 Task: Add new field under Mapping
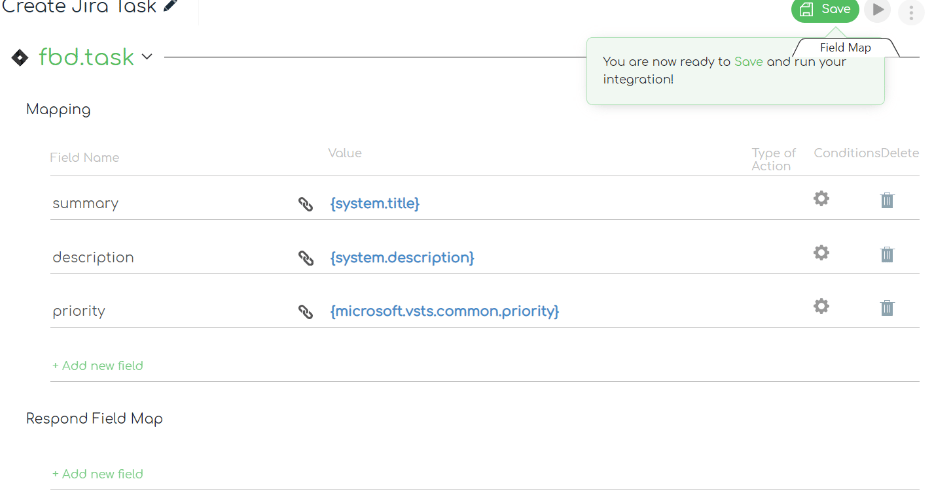pos(98,366)
